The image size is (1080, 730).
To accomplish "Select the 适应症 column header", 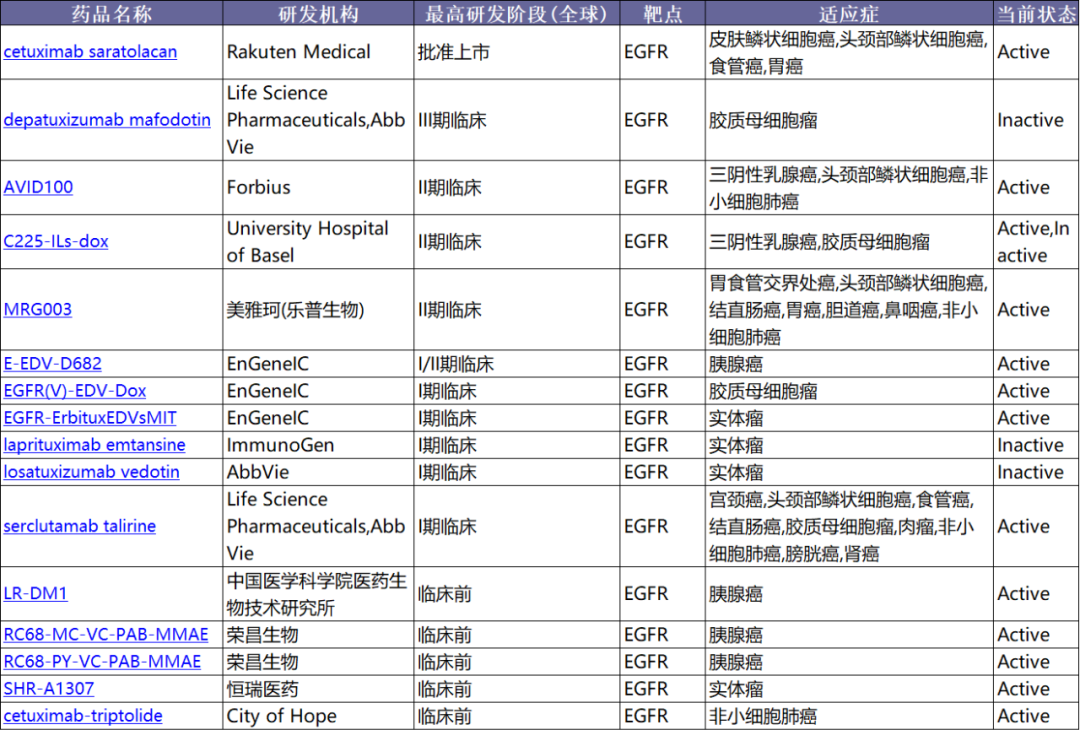I will (849, 13).
